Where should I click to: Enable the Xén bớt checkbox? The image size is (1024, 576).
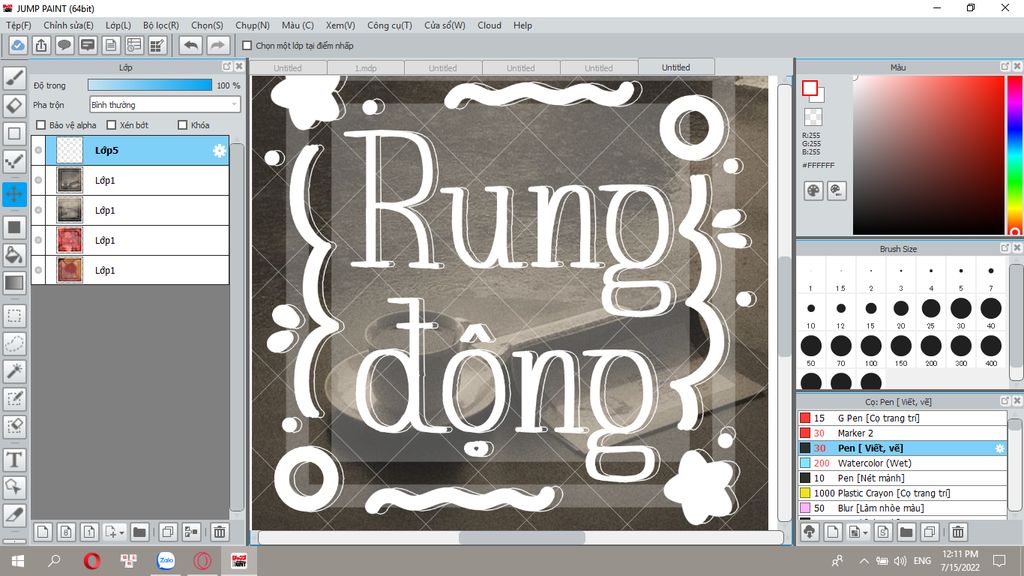[111, 125]
